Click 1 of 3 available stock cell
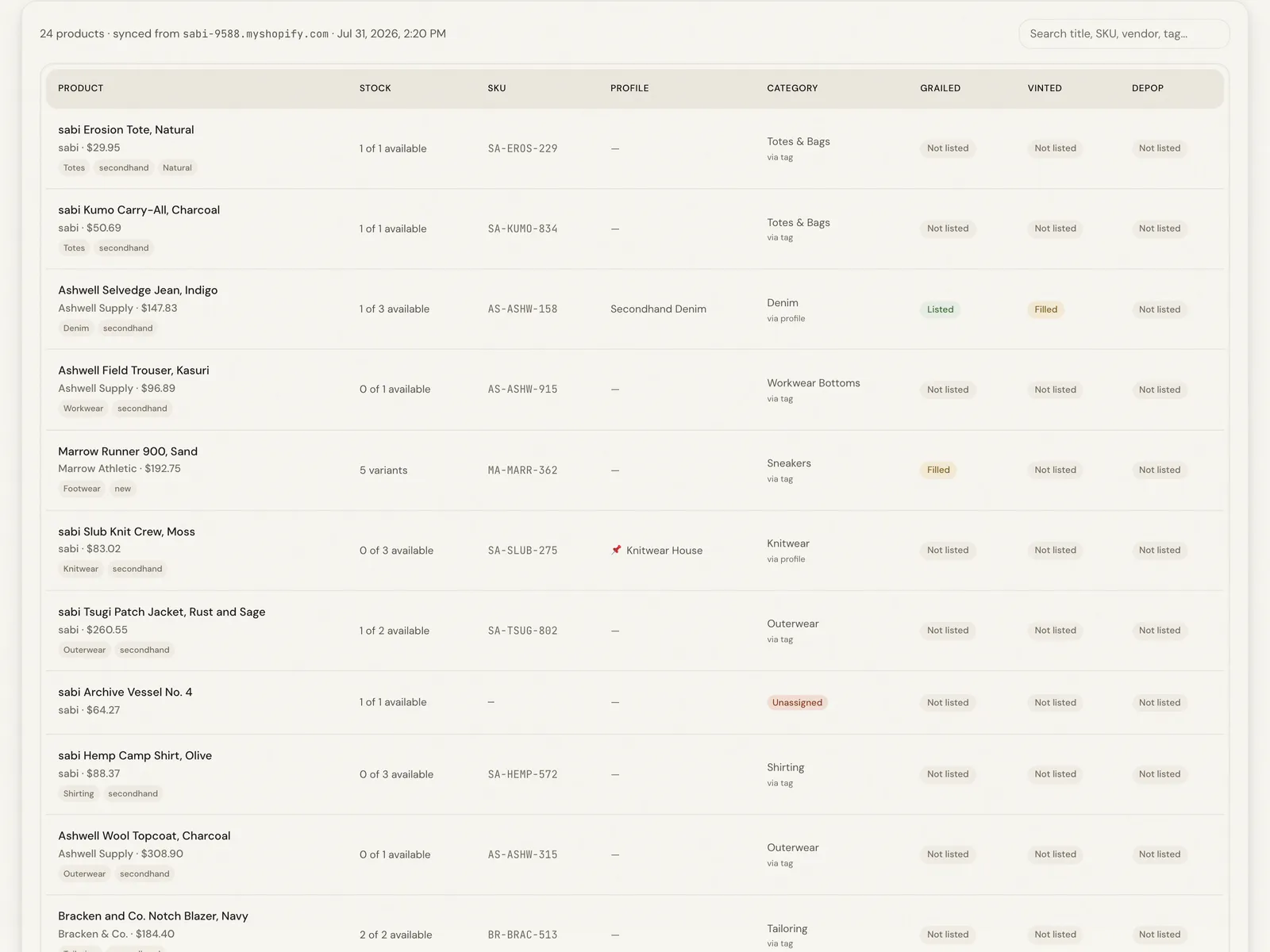Viewport: 1270px width, 952px height. [394, 309]
